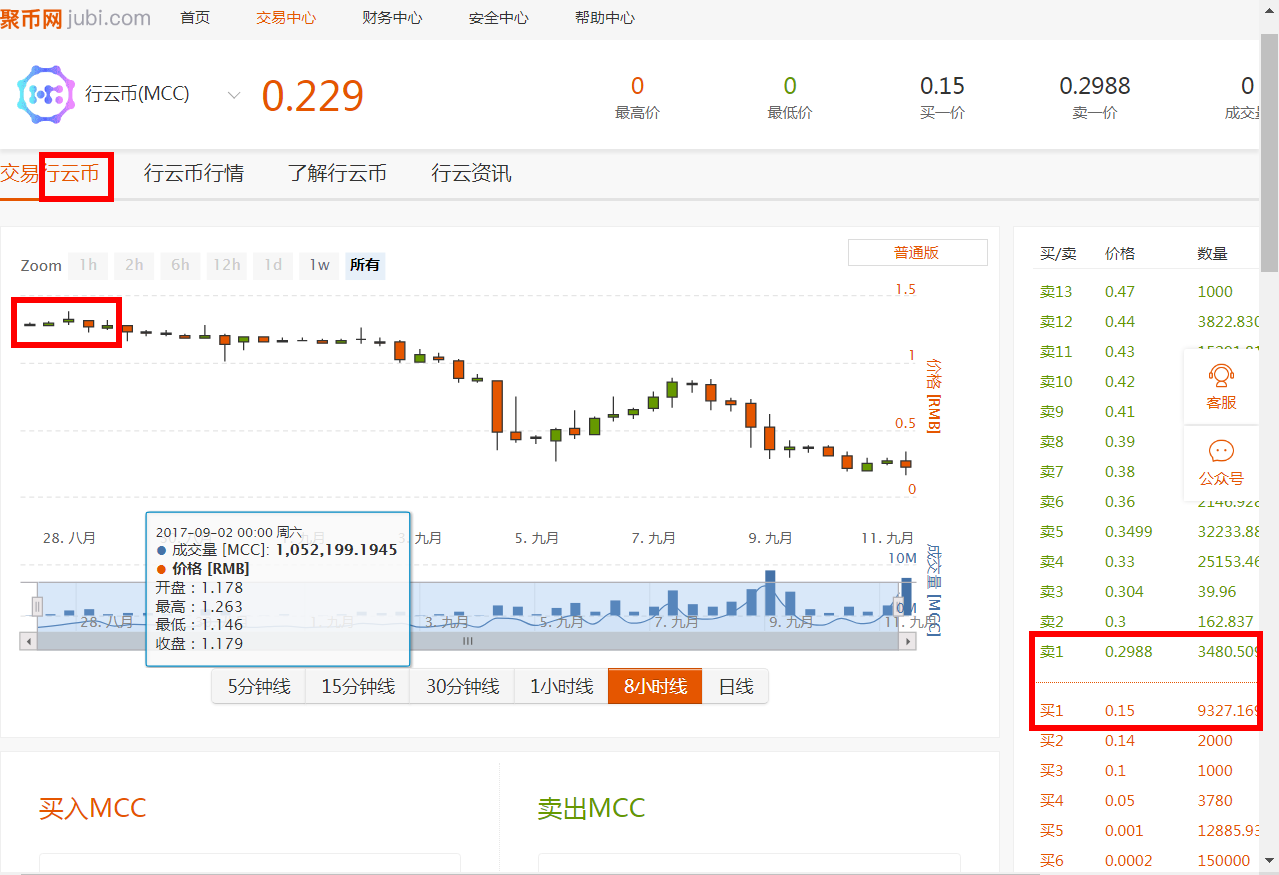Select the 1小时线 interval button
The width and height of the screenshot is (1279, 875).
[560, 686]
